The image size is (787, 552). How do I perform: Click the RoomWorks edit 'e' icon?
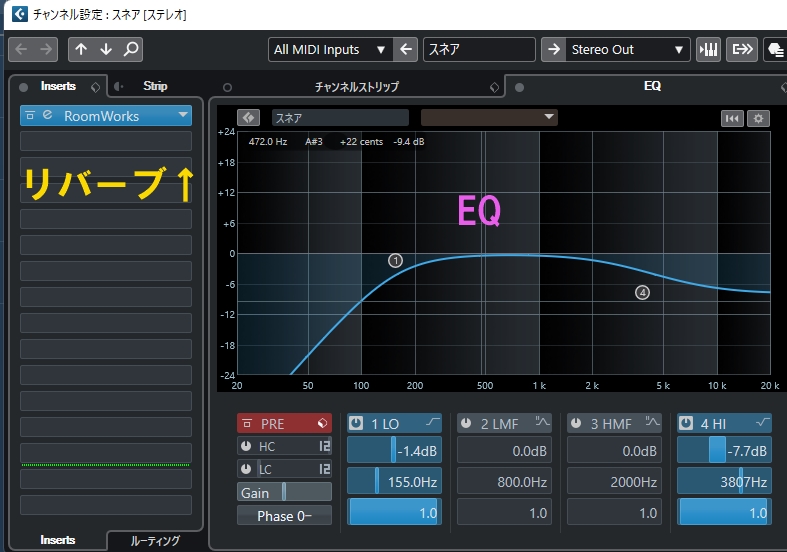(x=47, y=115)
